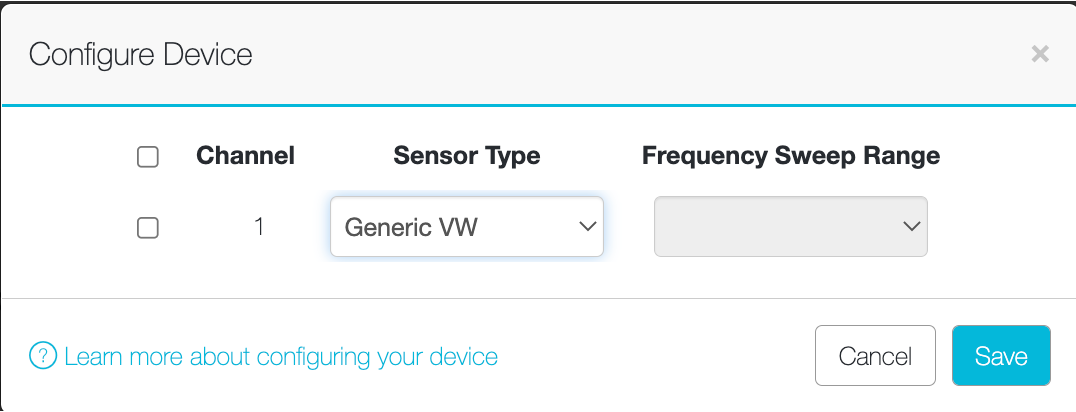The image size is (1076, 412).
Task: Click the Frequency Sweep Range column header
Action: coord(791,156)
